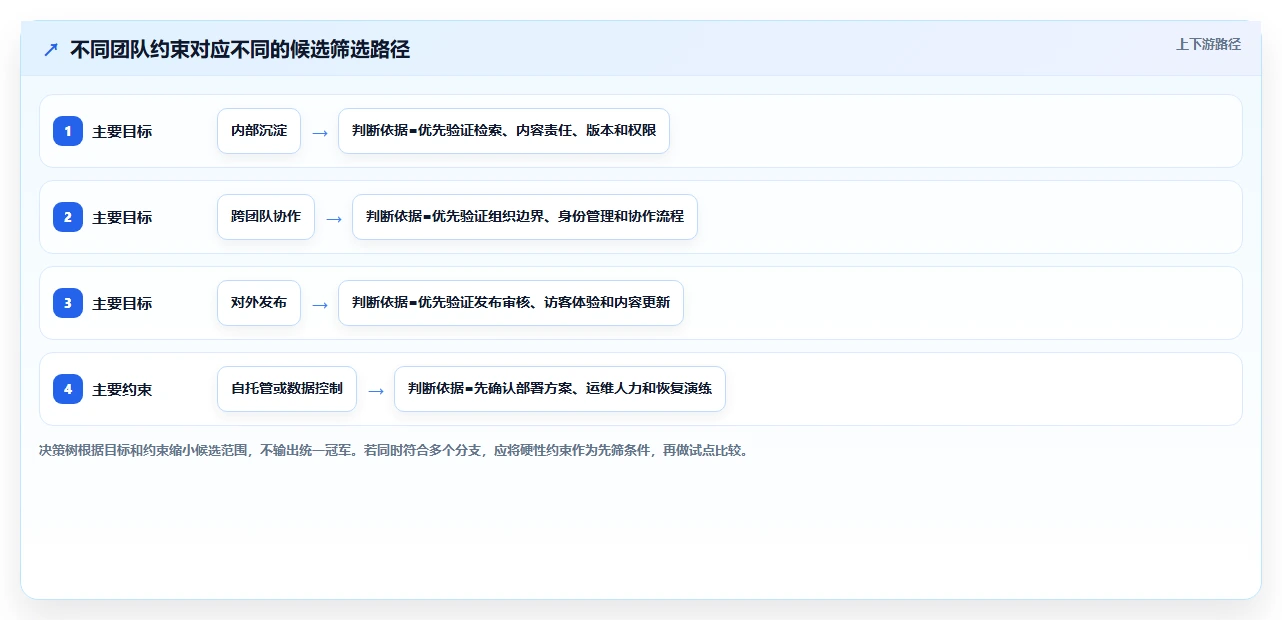Select the step badge numbered 3
This screenshot has height=620, width=1282.
[68, 303]
